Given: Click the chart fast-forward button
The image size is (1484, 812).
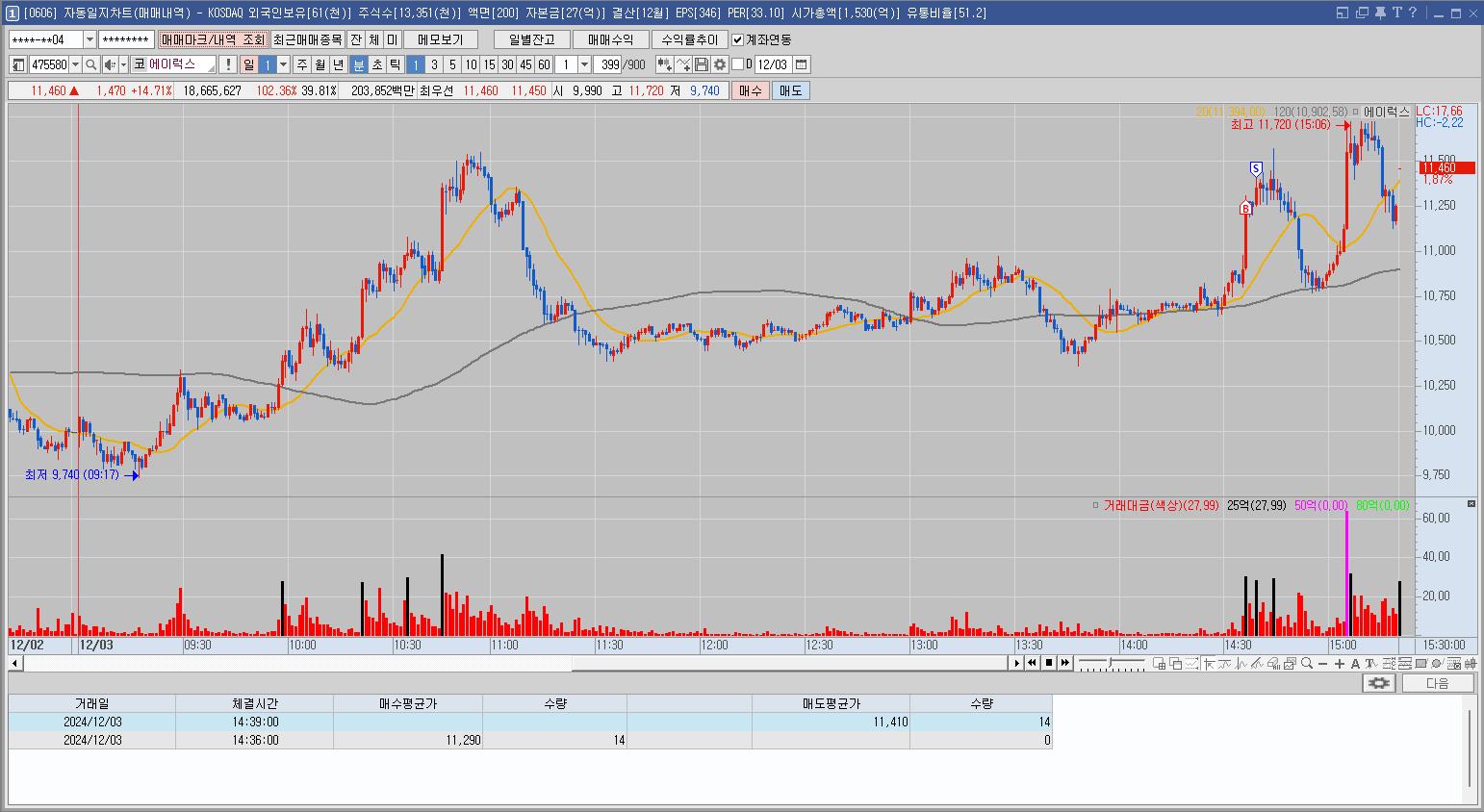Looking at the screenshot, I should (1065, 663).
